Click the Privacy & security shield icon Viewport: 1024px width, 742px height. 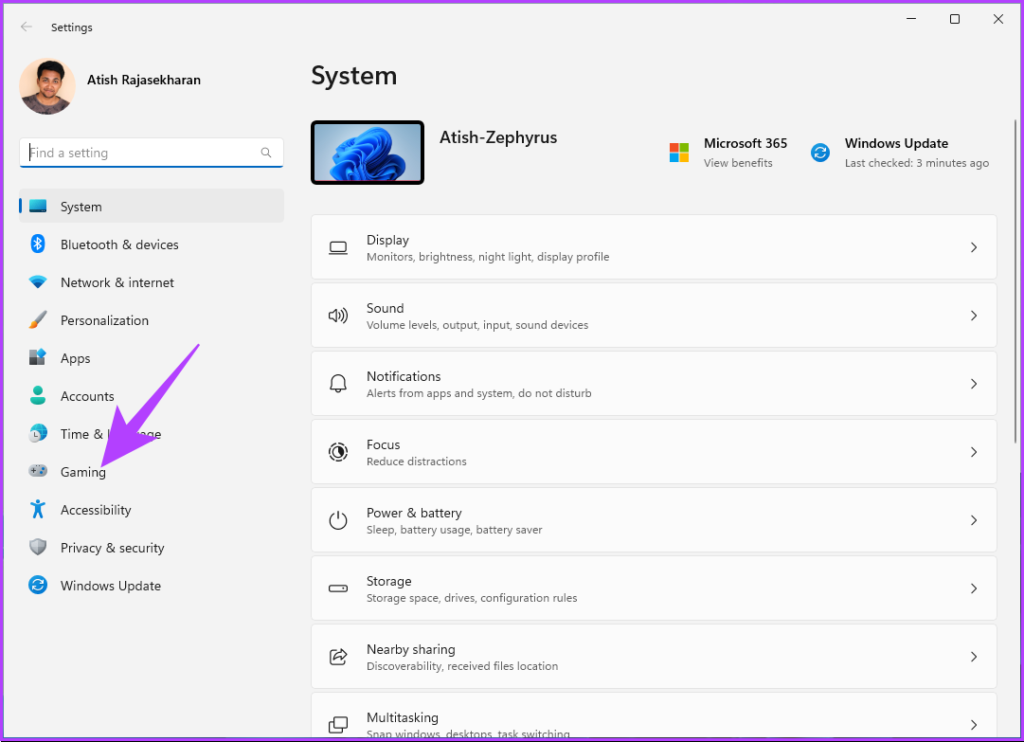pos(38,548)
